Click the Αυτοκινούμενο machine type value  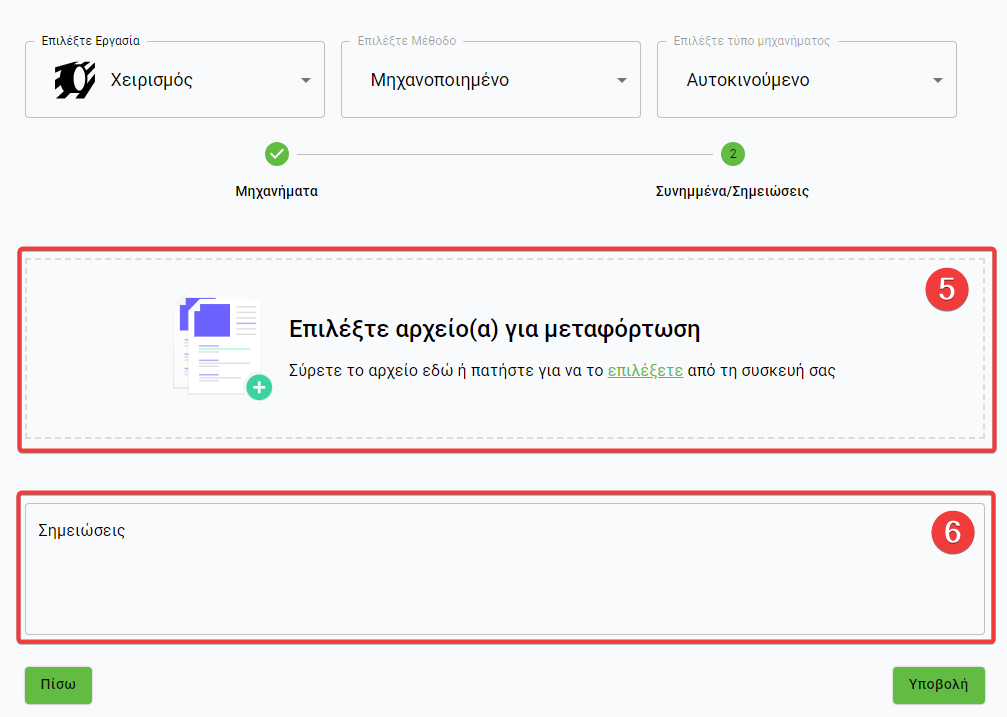(x=748, y=80)
